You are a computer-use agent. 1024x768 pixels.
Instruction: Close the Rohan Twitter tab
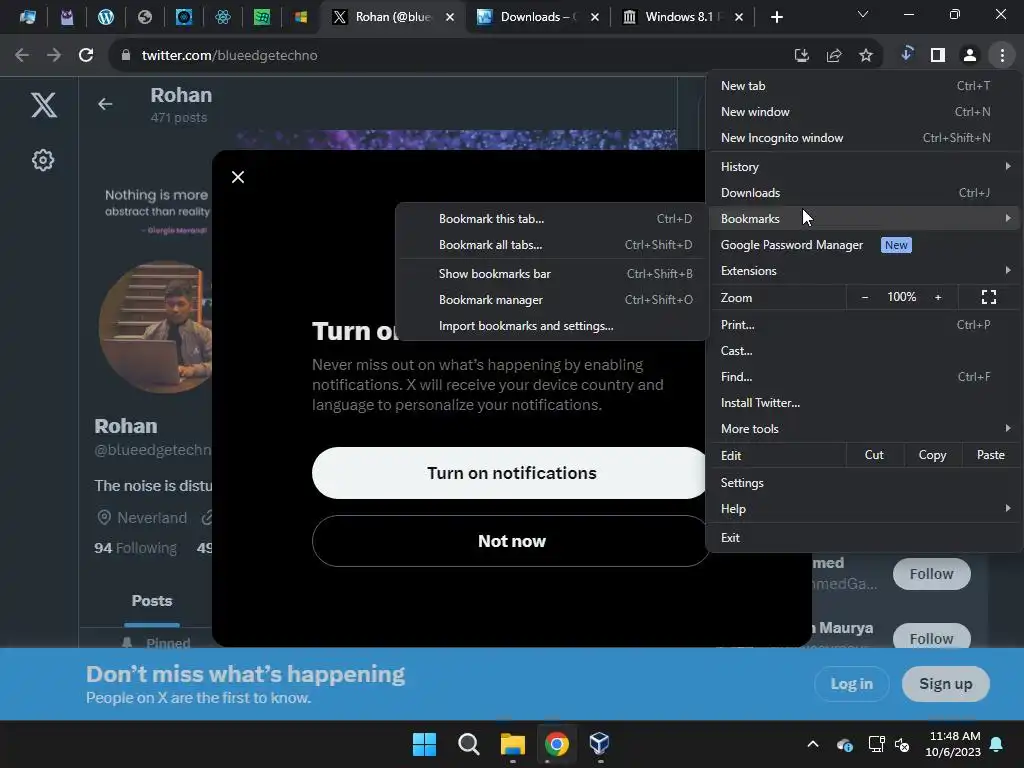pos(450,17)
